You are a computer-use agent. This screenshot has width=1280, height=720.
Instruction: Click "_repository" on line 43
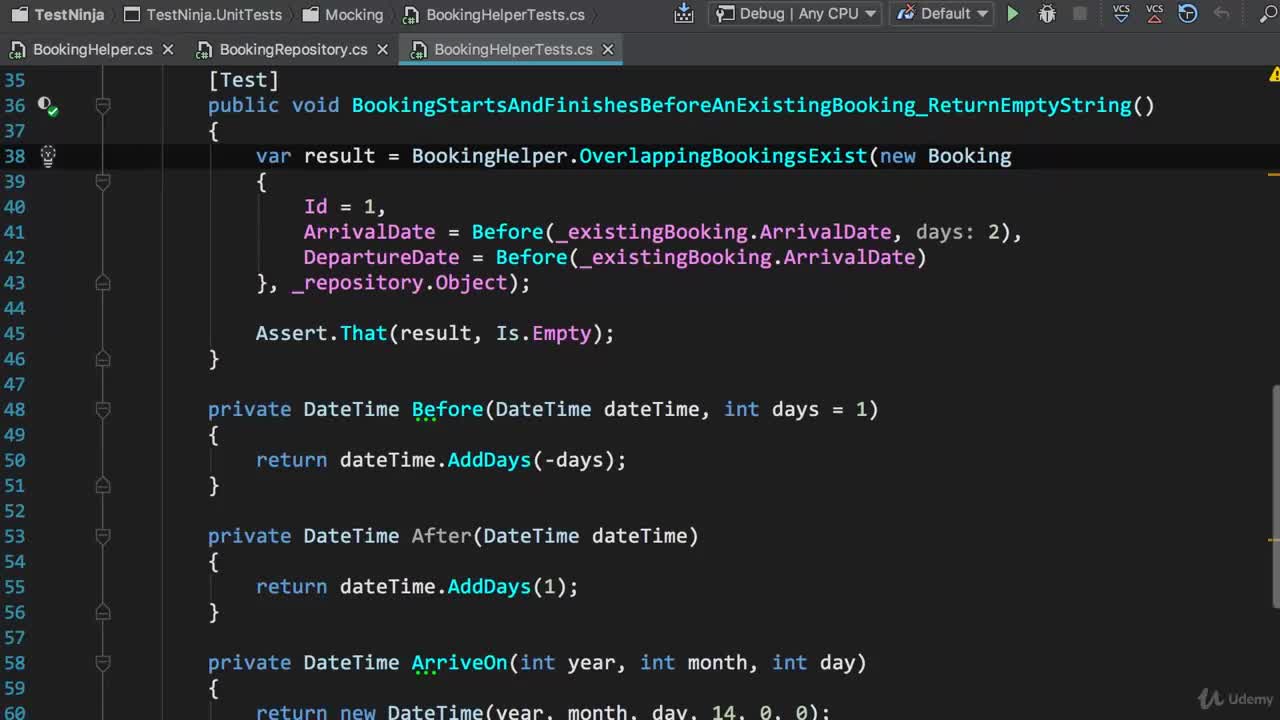[357, 283]
